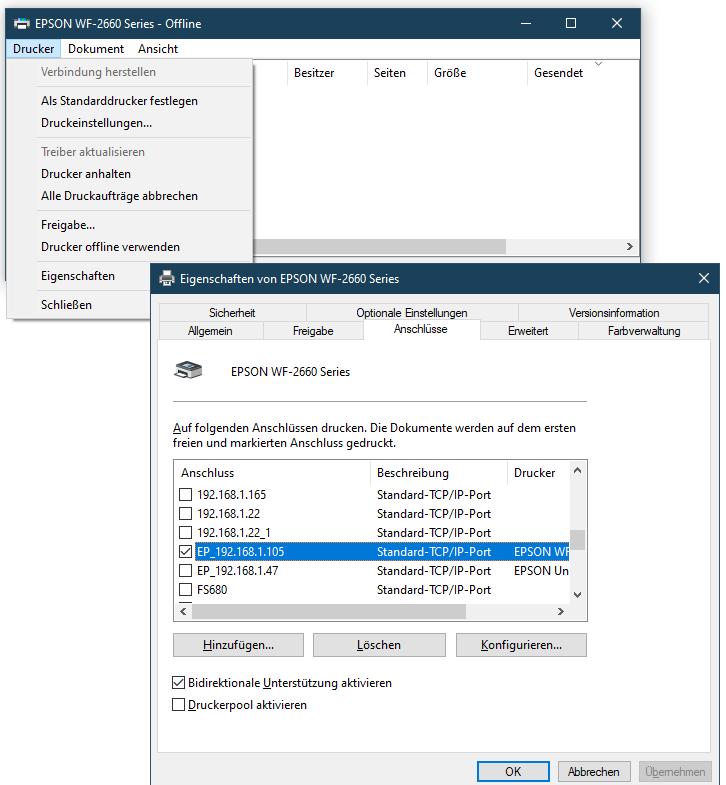Click the port list's vertical scrollbar thumb
726x785 pixels.
click(577, 540)
